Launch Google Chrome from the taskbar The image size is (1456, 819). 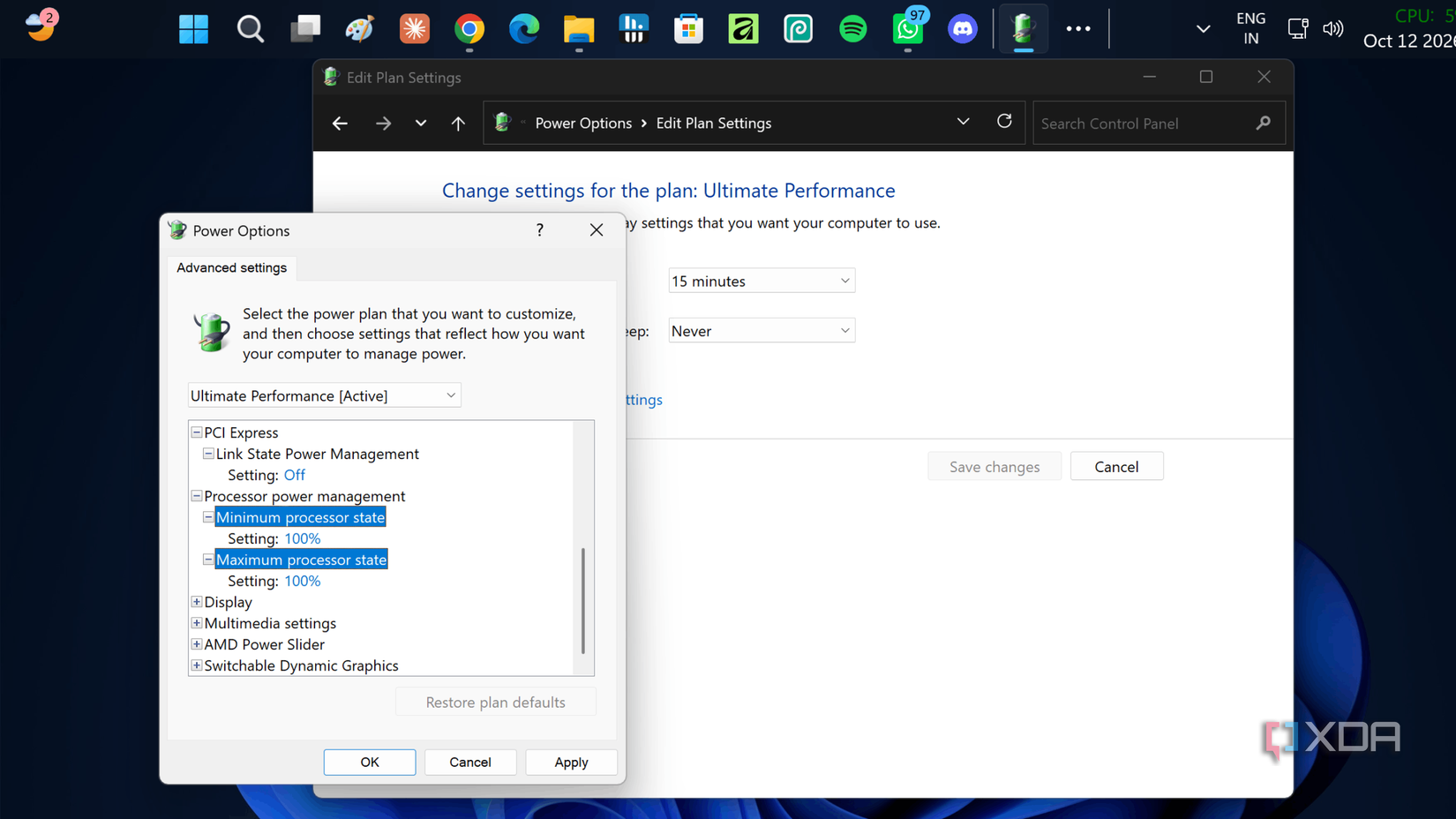click(x=469, y=29)
